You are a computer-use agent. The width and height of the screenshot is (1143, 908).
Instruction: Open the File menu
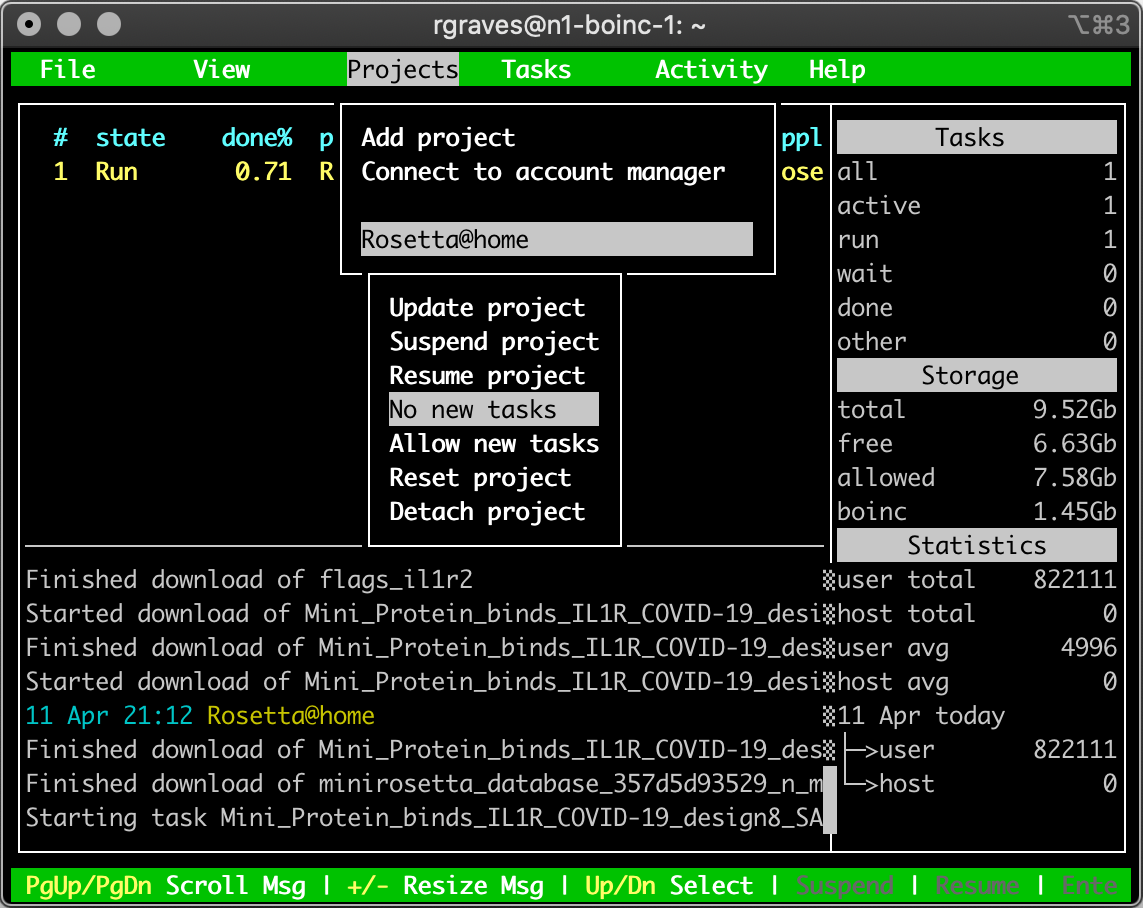[67, 70]
